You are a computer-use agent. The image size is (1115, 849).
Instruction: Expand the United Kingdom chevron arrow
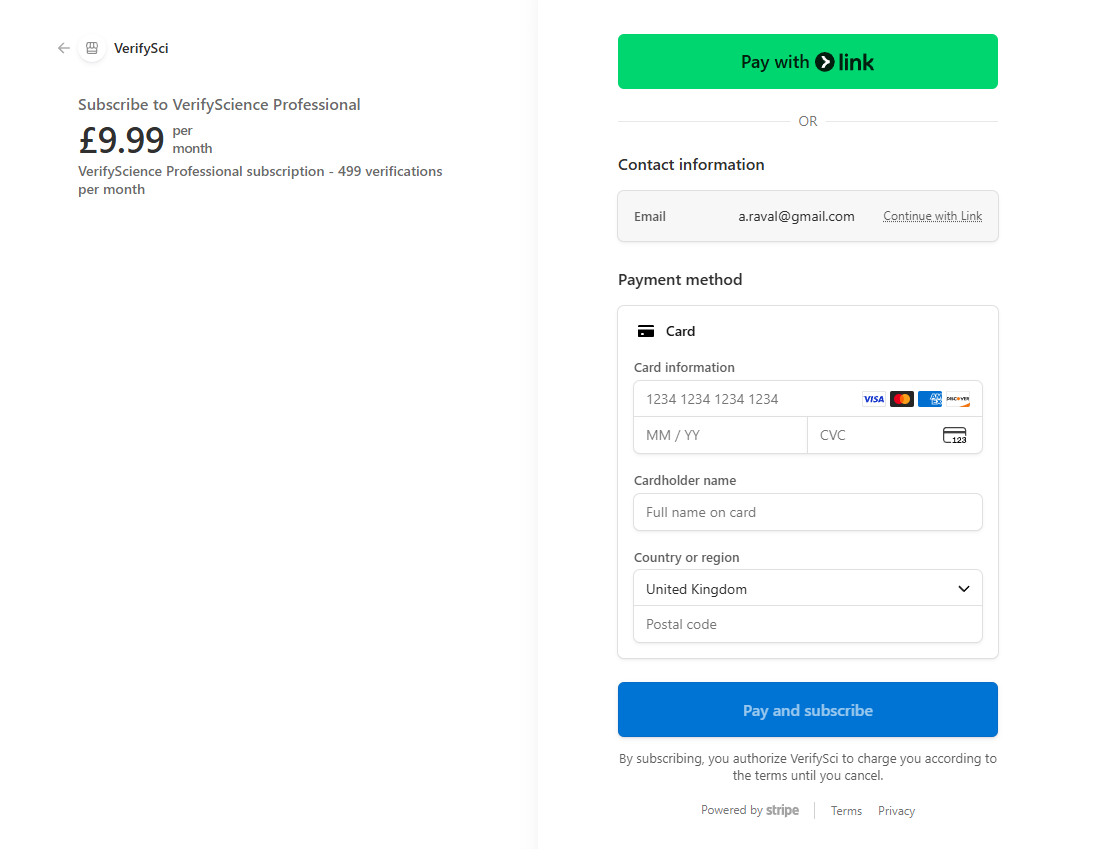[964, 589]
